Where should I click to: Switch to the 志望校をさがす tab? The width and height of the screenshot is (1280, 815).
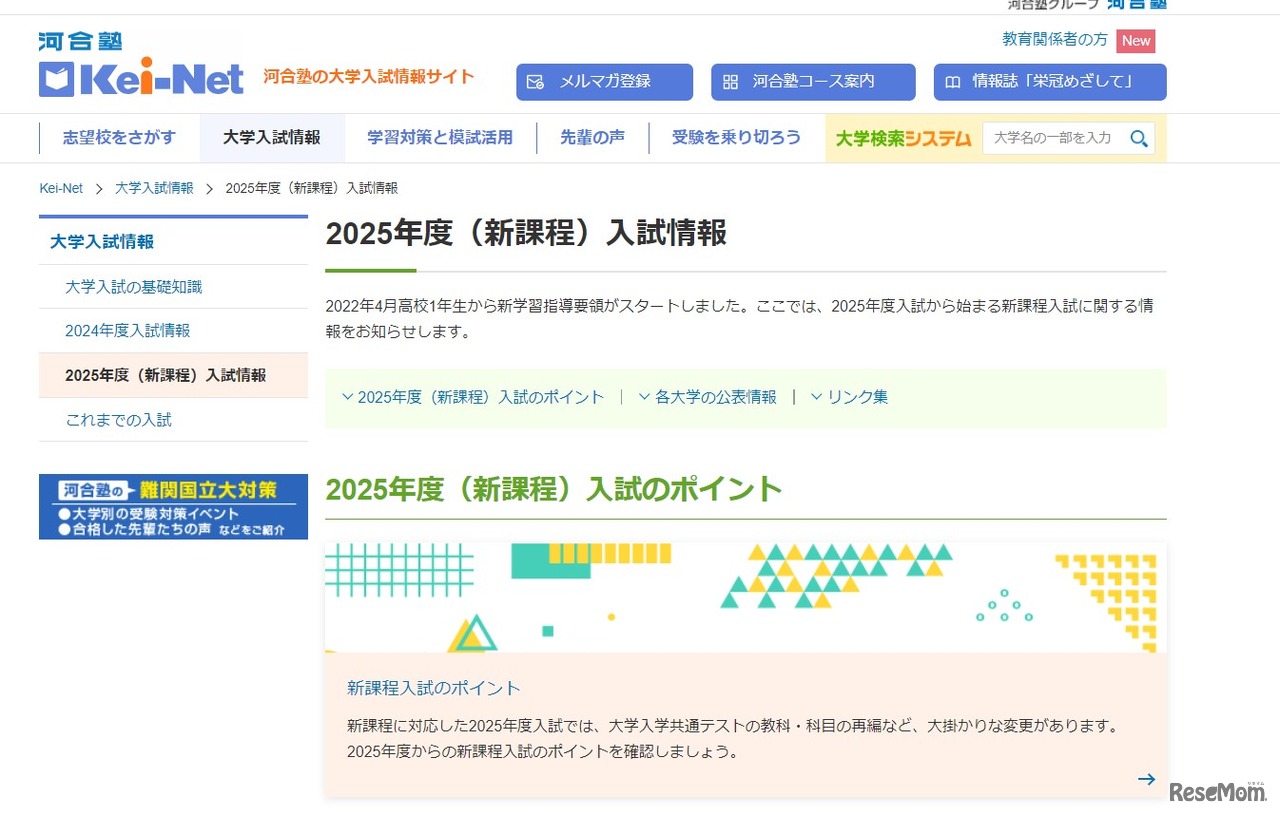(x=118, y=138)
